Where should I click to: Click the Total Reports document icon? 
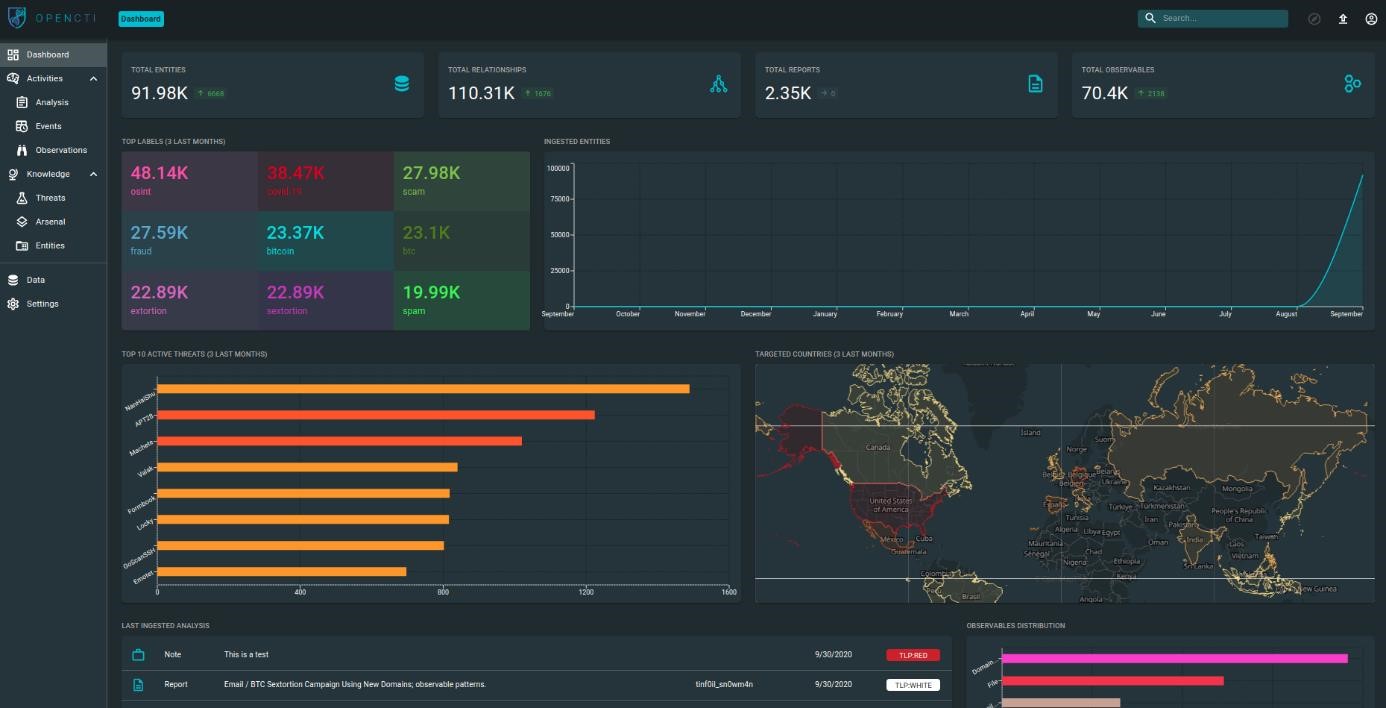pos(1035,85)
